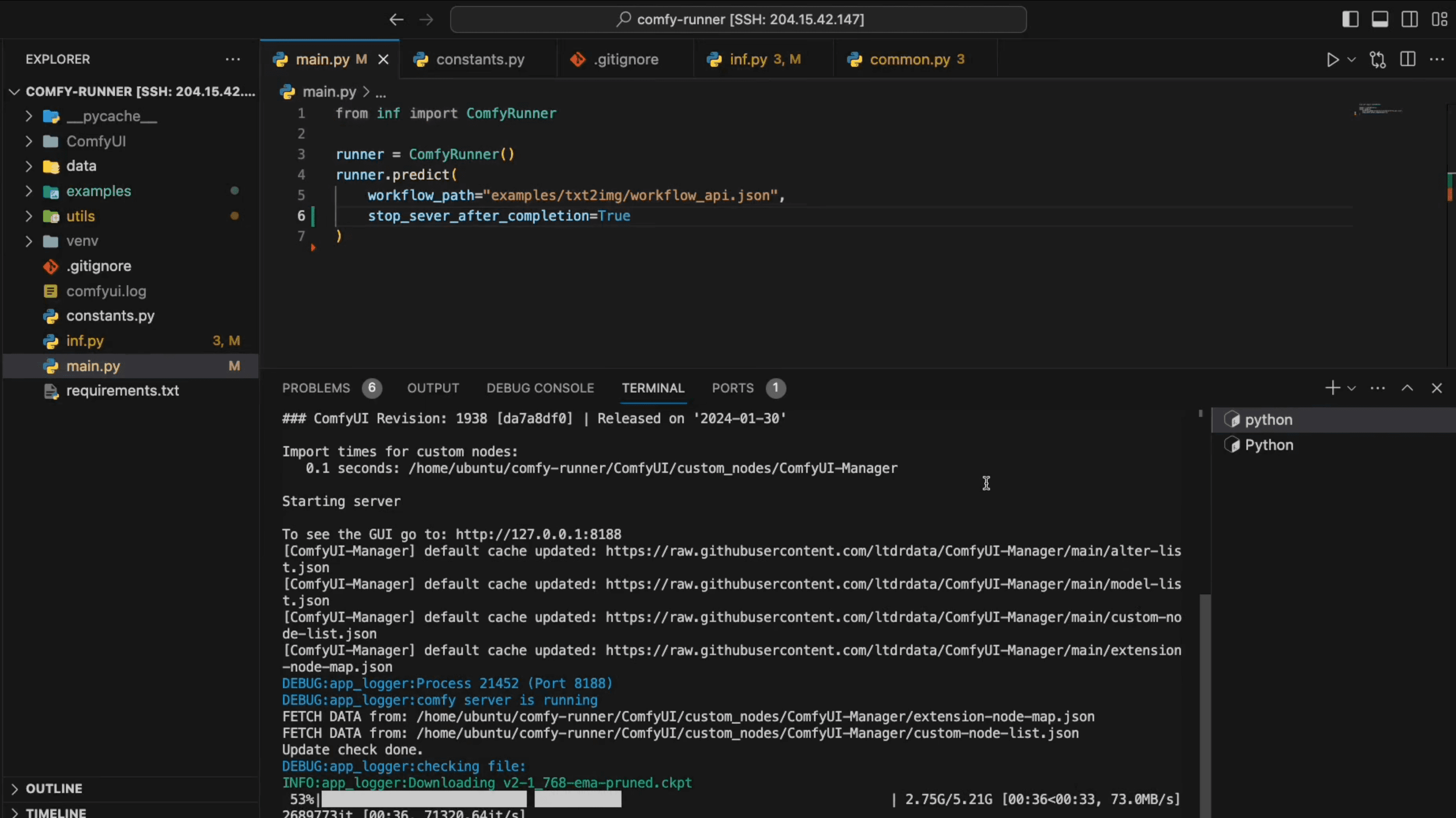The width and height of the screenshot is (1456, 818).
Task: Expand the TIMELINE section
Action: pyautogui.click(x=130, y=811)
